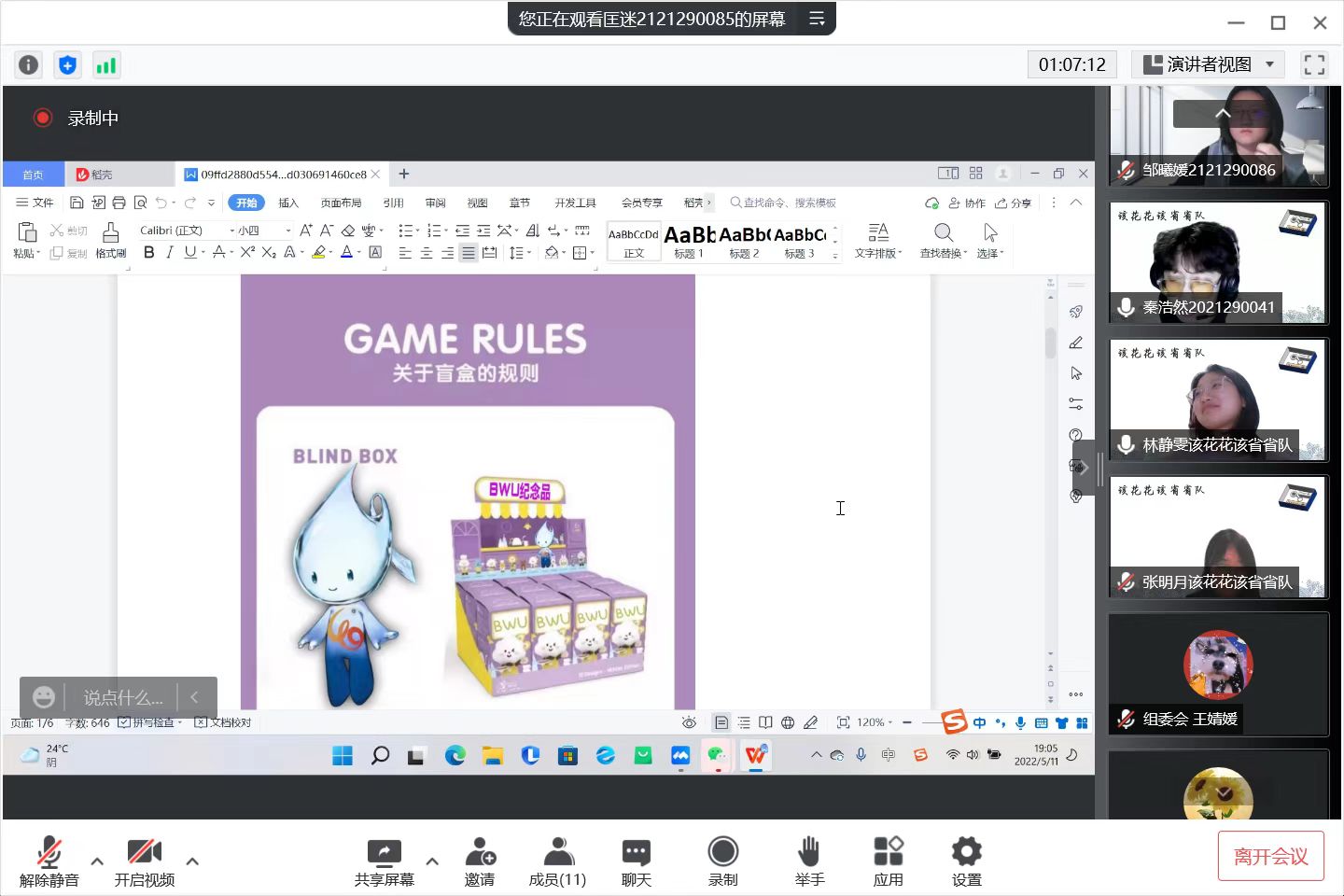The height and width of the screenshot is (896, 1344).
Task: Open the Apps (应用) icon
Action: click(x=888, y=861)
